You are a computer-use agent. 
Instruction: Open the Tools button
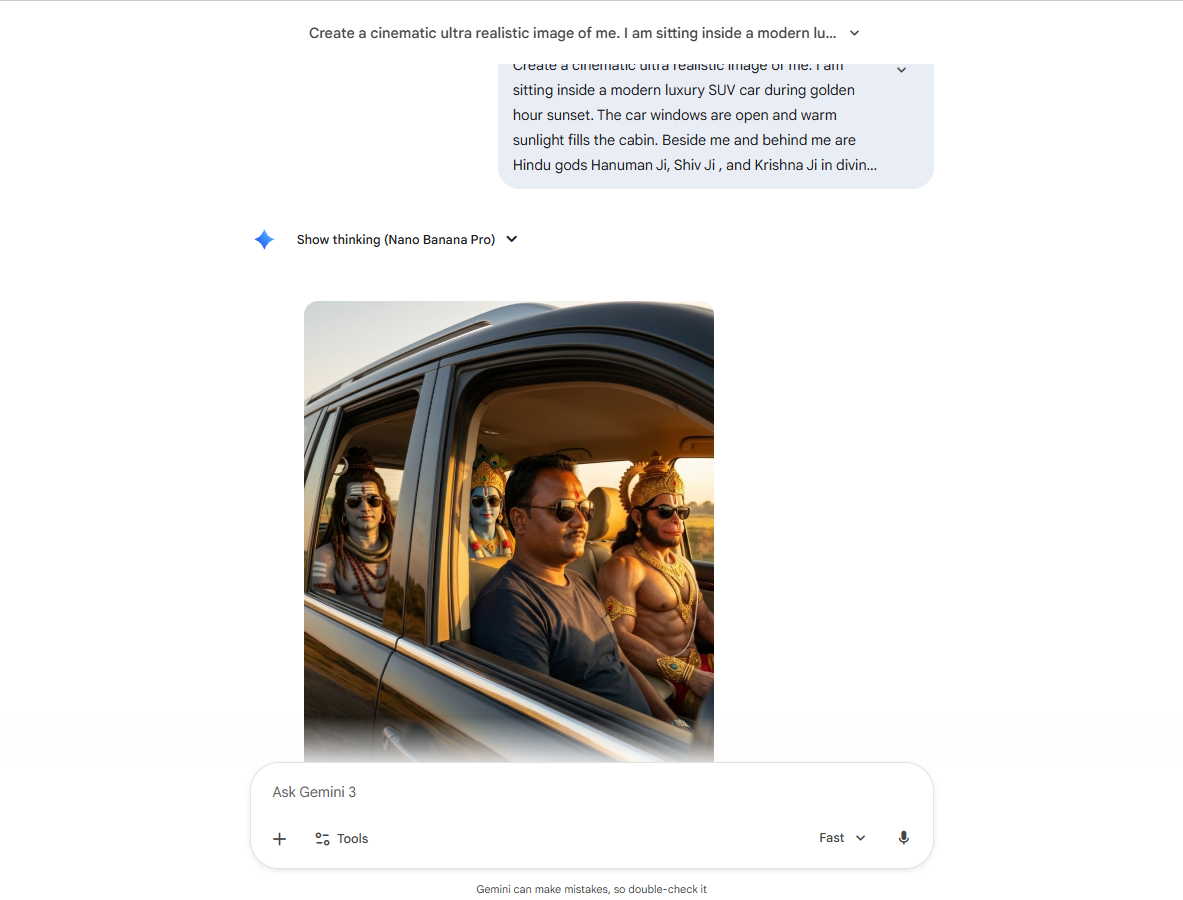pos(342,839)
